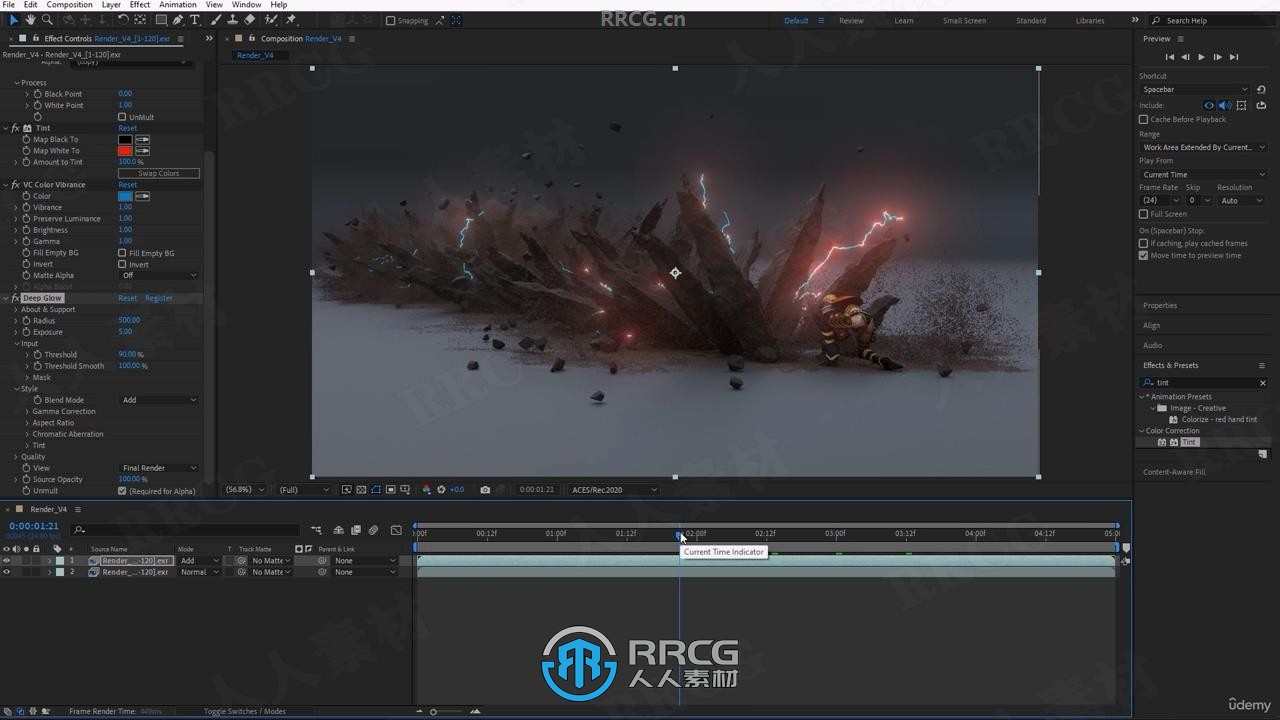The image size is (1280, 720).
Task: Click the VC Color Vibrance blue color swatch
Action: [125, 196]
